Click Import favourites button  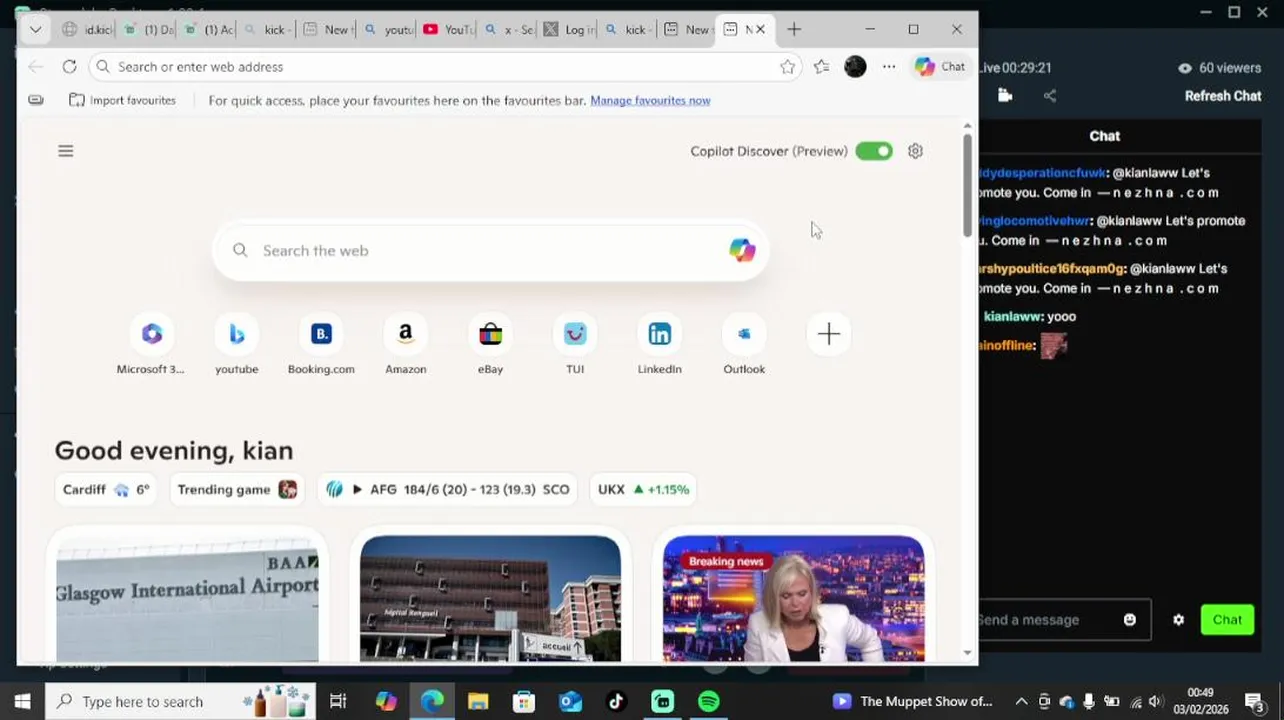coord(122,101)
